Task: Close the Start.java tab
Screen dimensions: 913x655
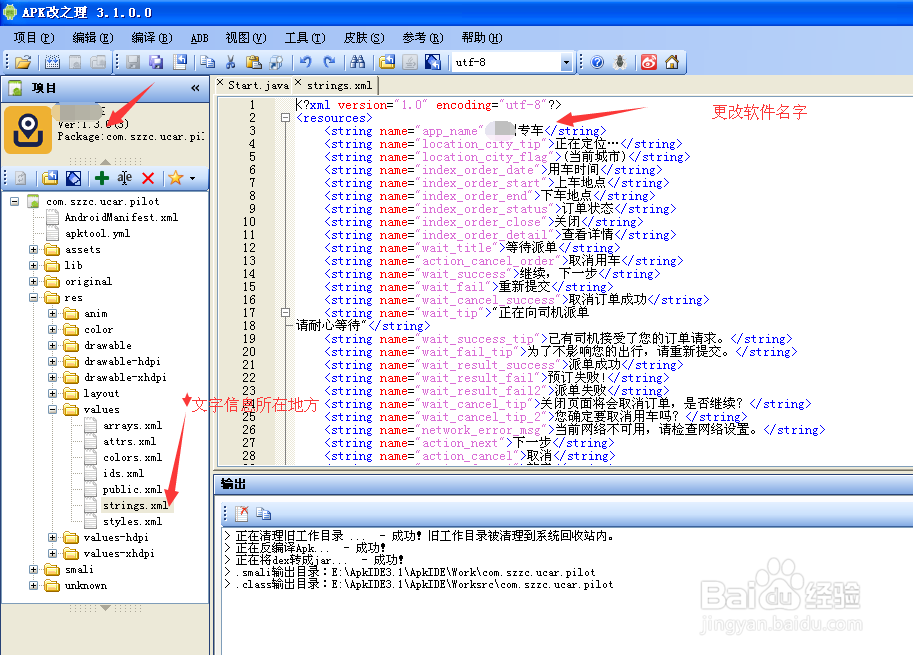Action: click(220, 83)
